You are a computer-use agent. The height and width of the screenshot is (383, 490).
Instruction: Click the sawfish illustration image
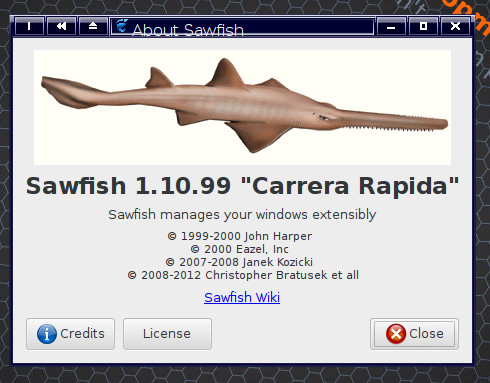point(242,107)
